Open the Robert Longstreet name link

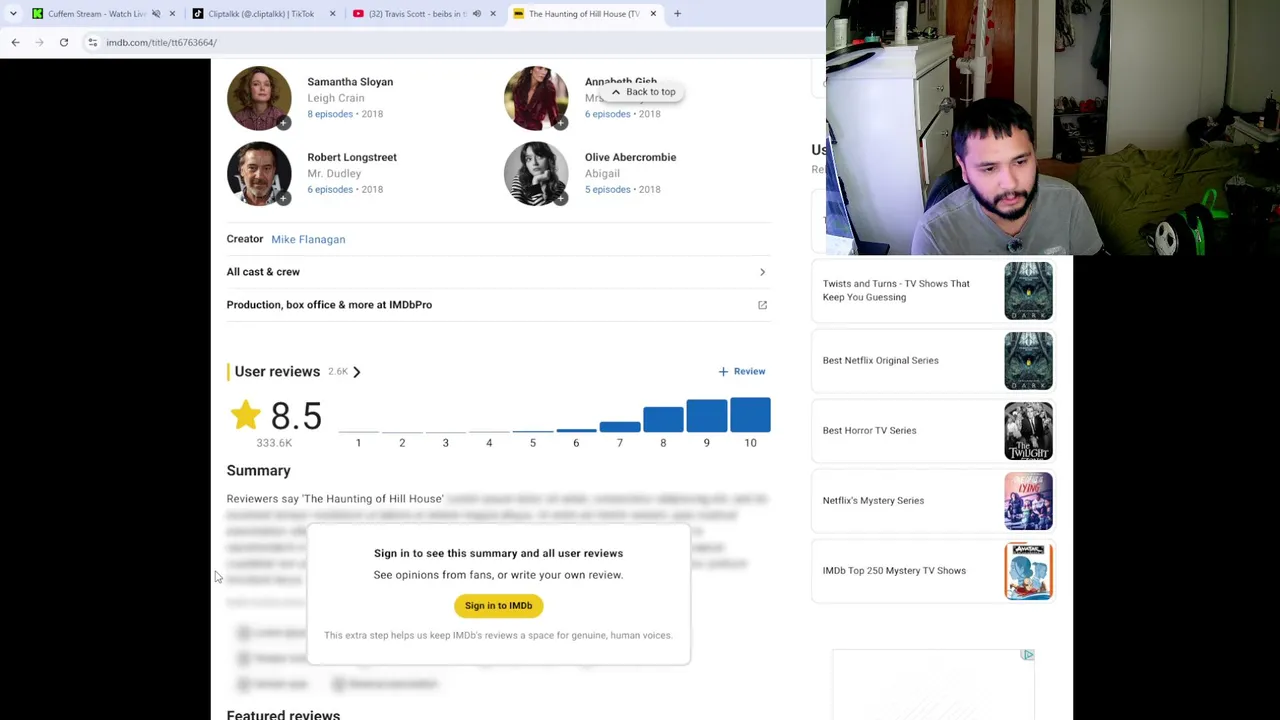click(352, 157)
